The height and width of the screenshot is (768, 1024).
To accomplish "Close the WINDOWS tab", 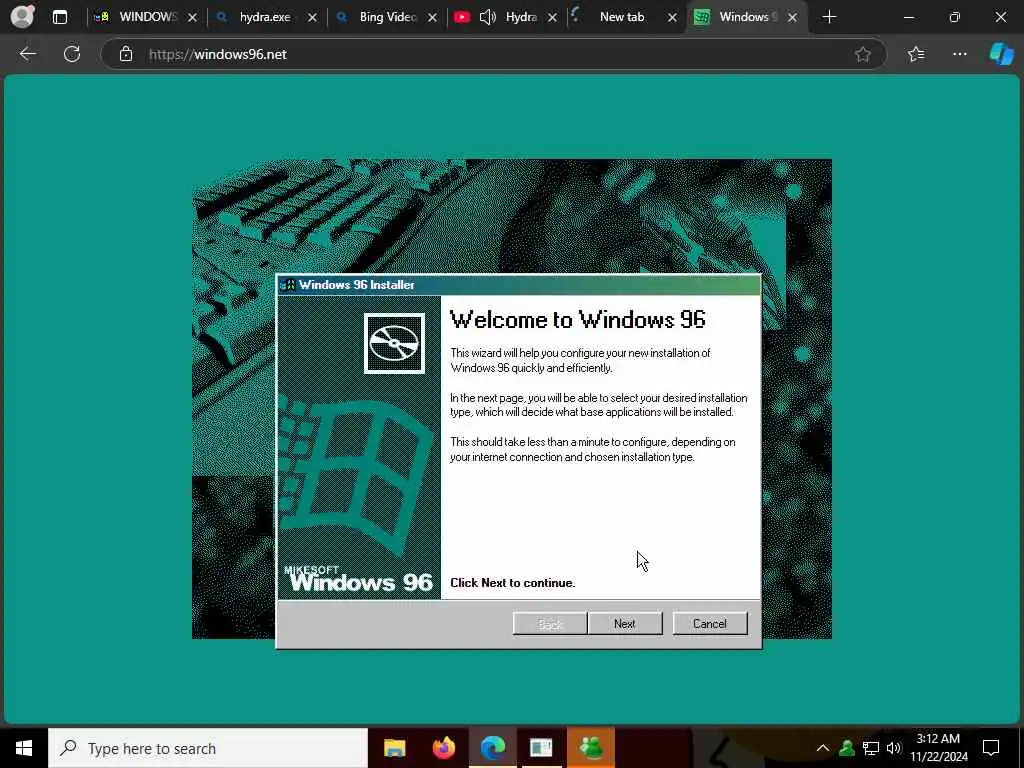I will 192,18.
